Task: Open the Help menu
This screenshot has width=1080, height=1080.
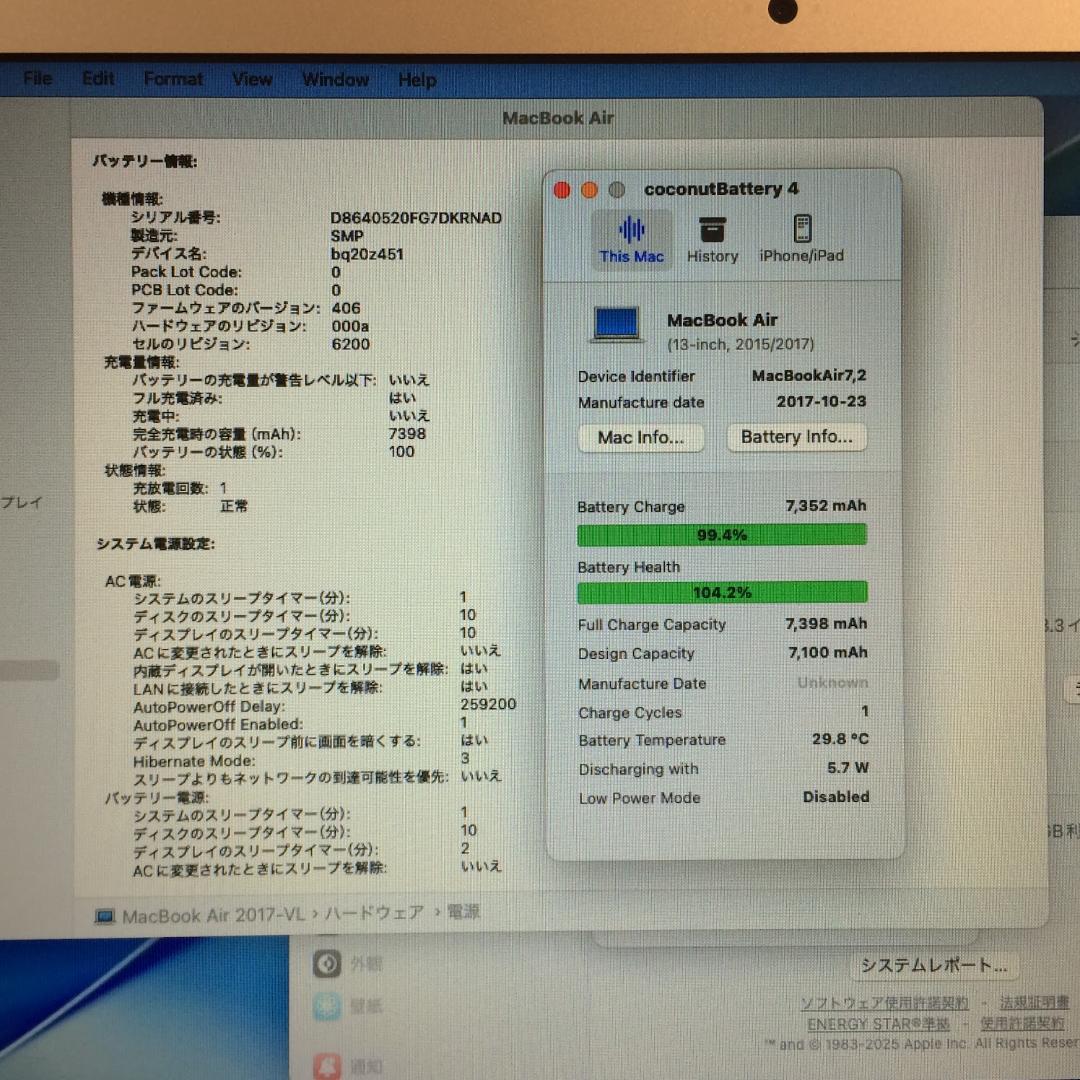Action: (x=417, y=80)
